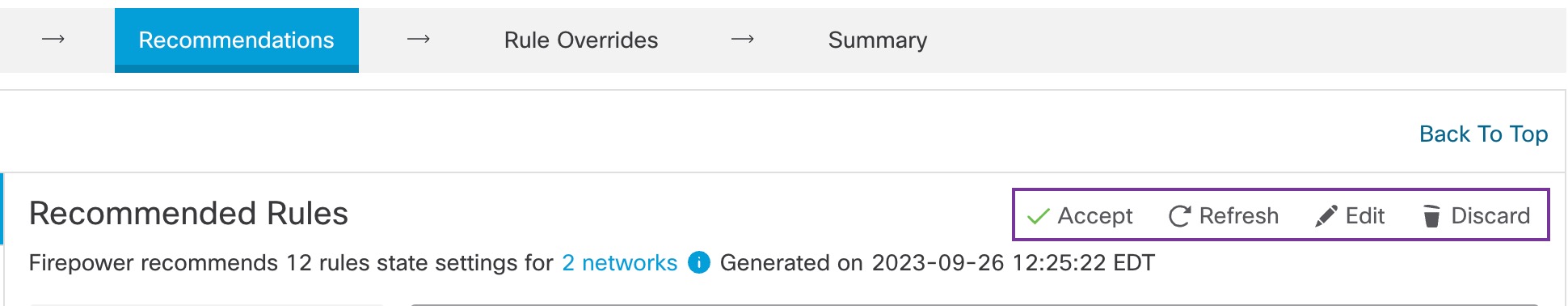
Task: Click the Firepower recommends 12 rules sentence
Action: tap(291, 262)
